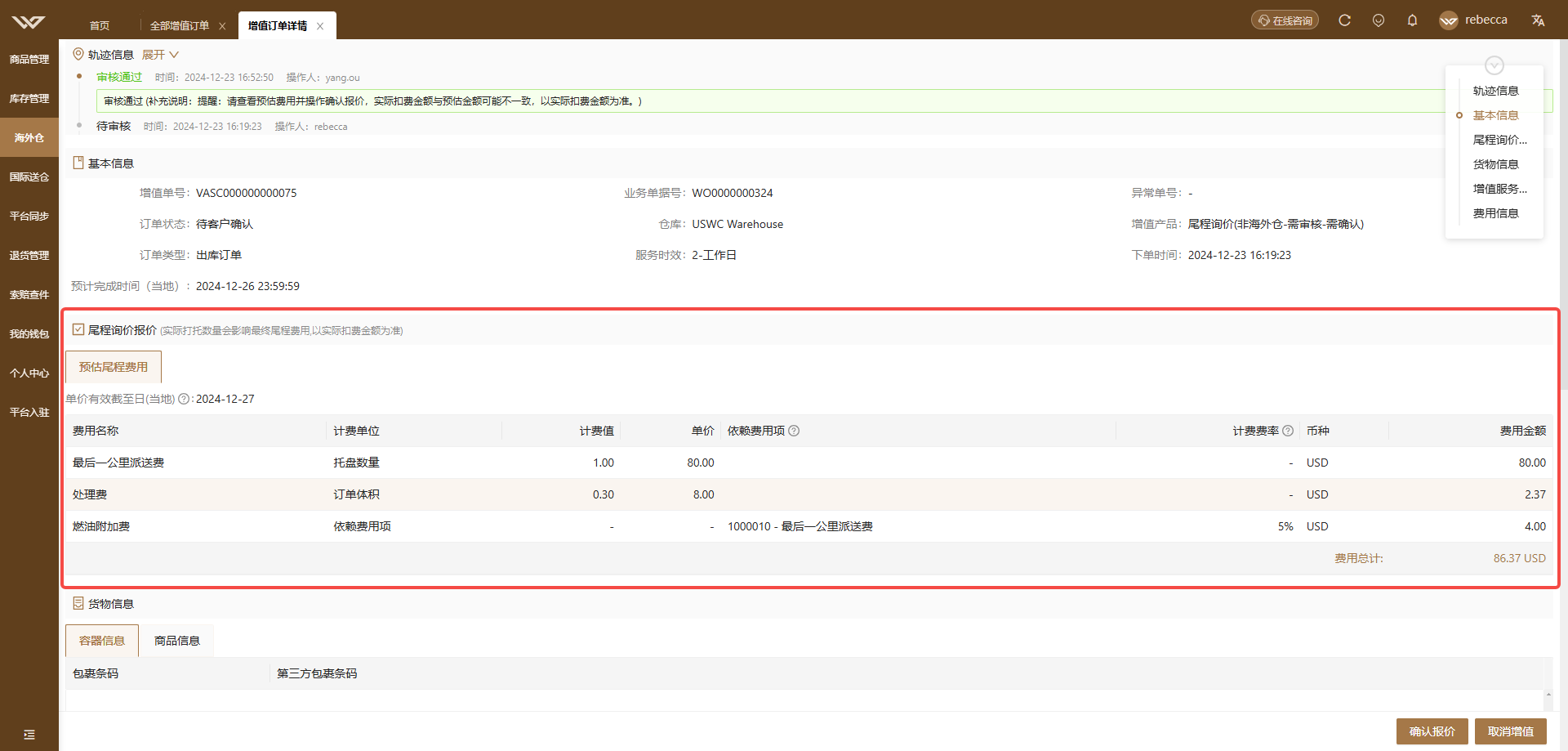
Task: Collapse the anchor navigation circle arrow
Action: tap(1494, 65)
